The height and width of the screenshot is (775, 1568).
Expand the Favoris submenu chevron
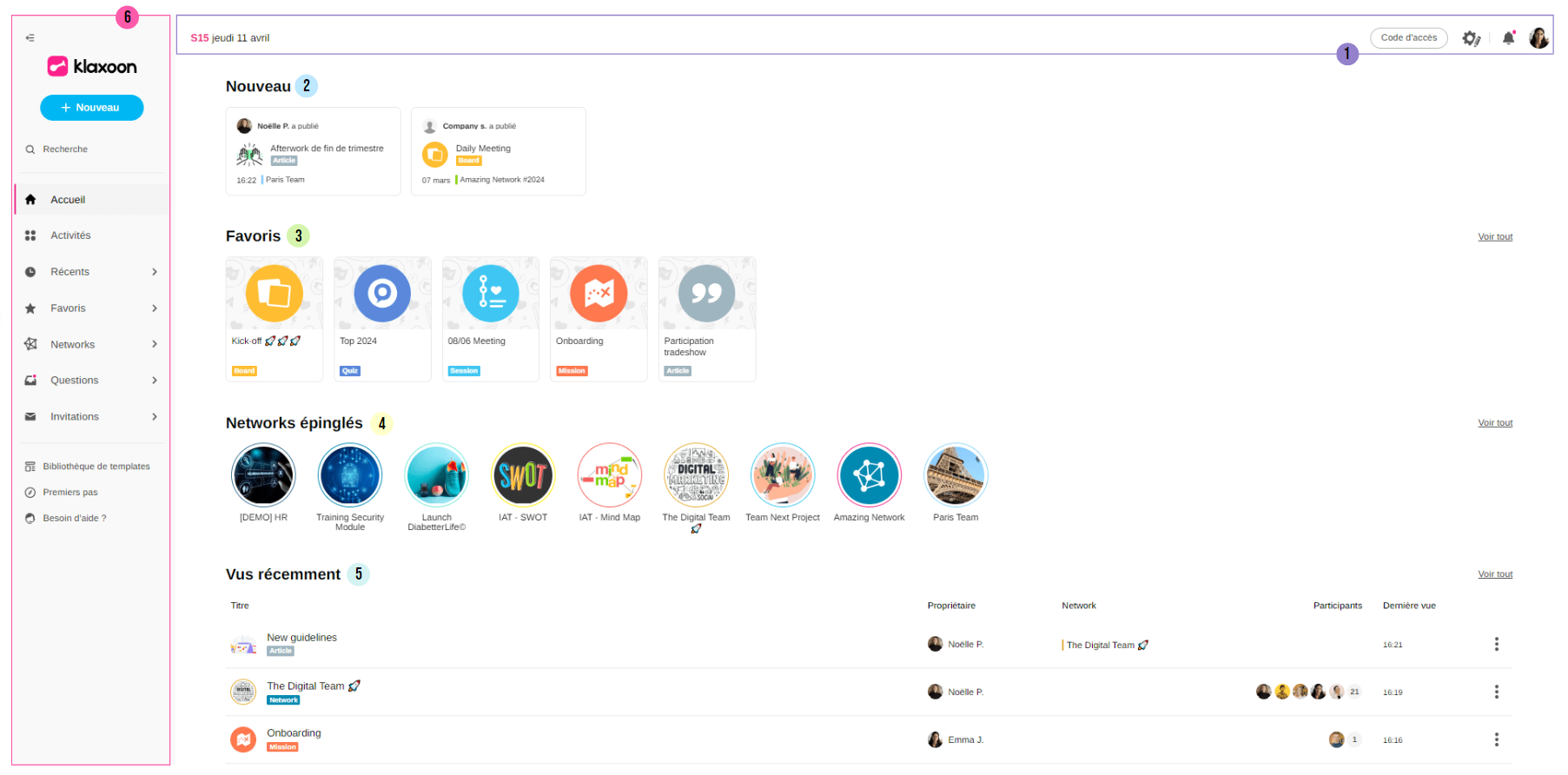click(x=155, y=308)
